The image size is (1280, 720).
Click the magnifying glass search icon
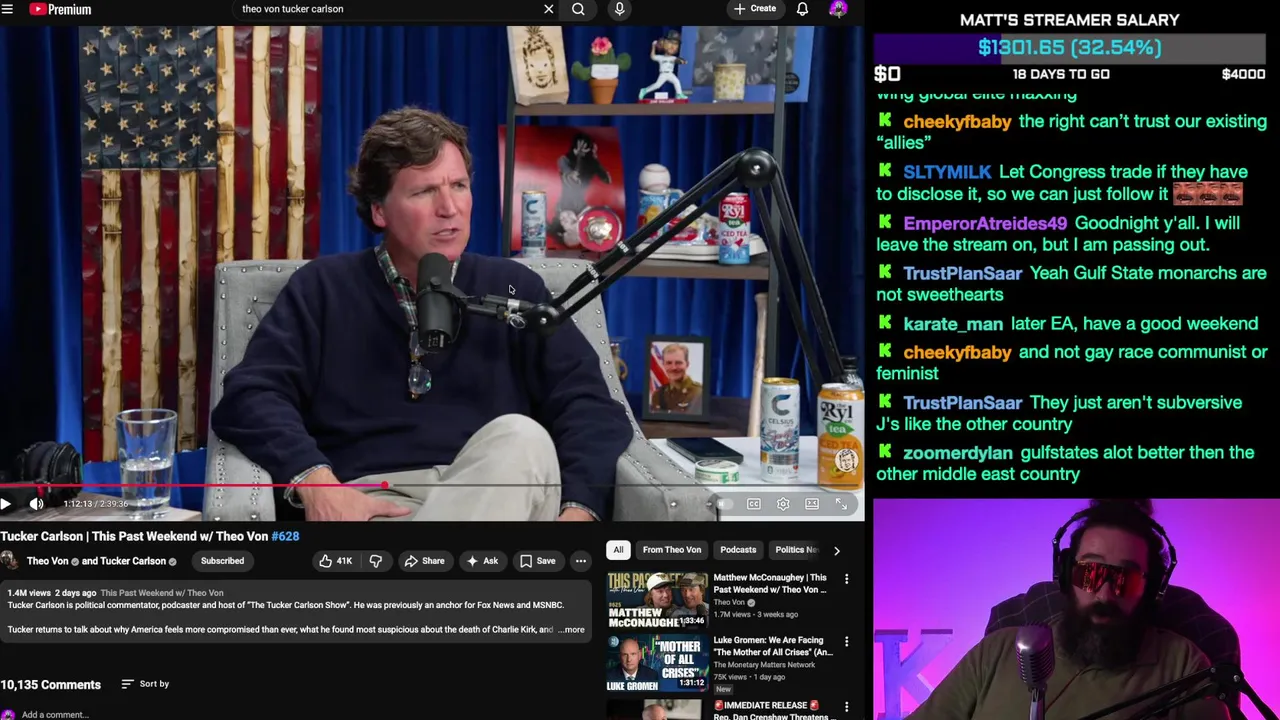point(578,9)
